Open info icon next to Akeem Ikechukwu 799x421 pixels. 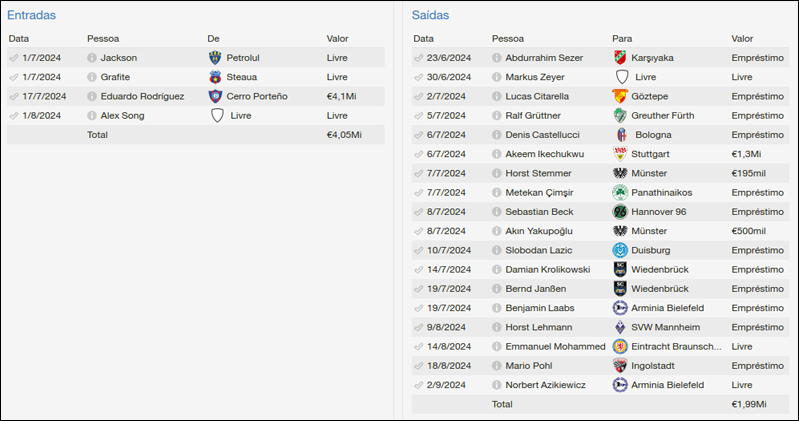click(x=497, y=154)
